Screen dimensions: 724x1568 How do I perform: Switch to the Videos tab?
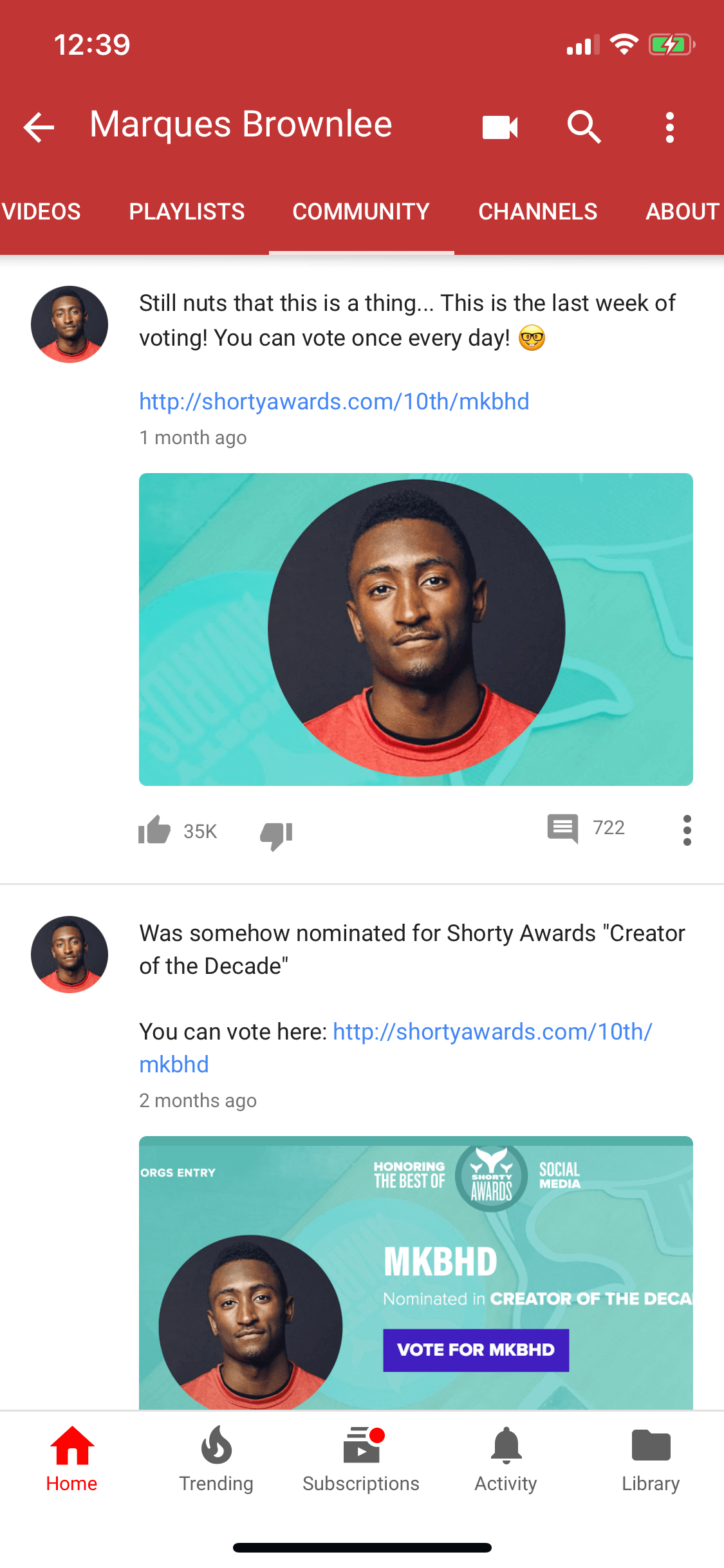click(41, 212)
